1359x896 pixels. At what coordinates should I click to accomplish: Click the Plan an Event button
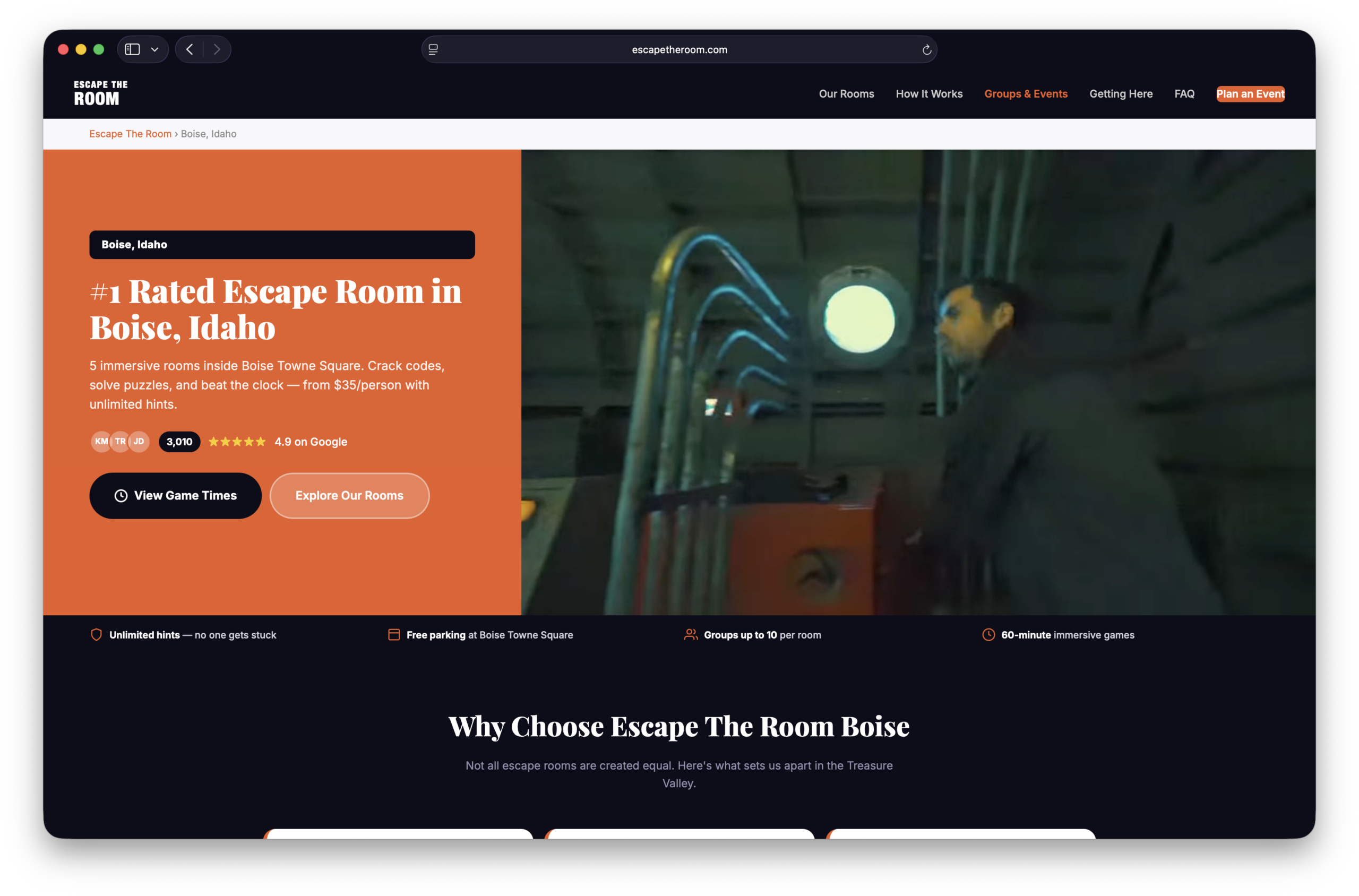pyautogui.click(x=1250, y=94)
